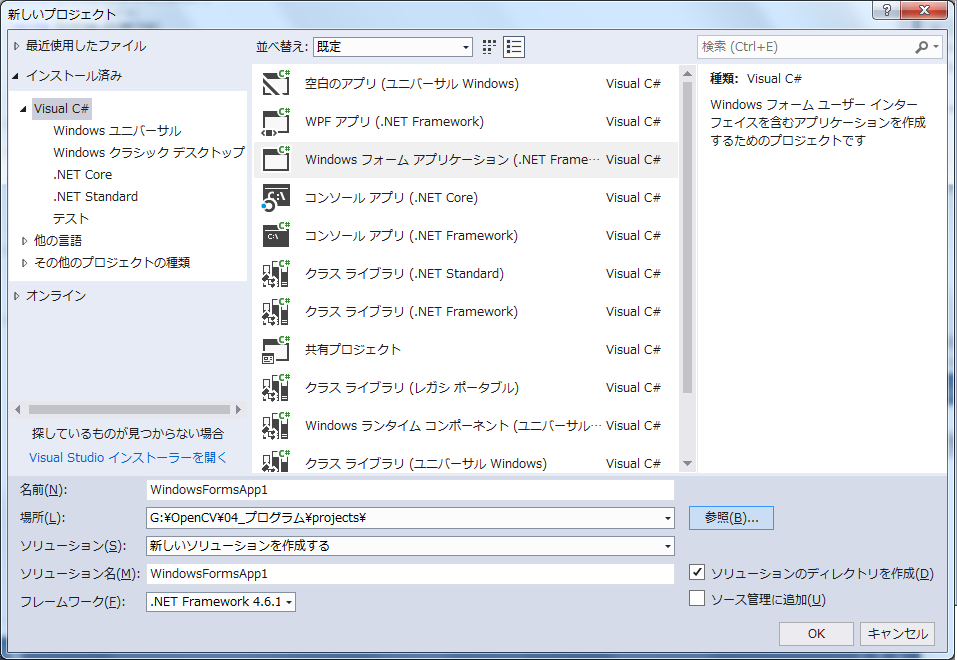The width and height of the screenshot is (957, 660).
Task: Click the Class Library (Universal Windows) icon
Action: click(x=276, y=461)
